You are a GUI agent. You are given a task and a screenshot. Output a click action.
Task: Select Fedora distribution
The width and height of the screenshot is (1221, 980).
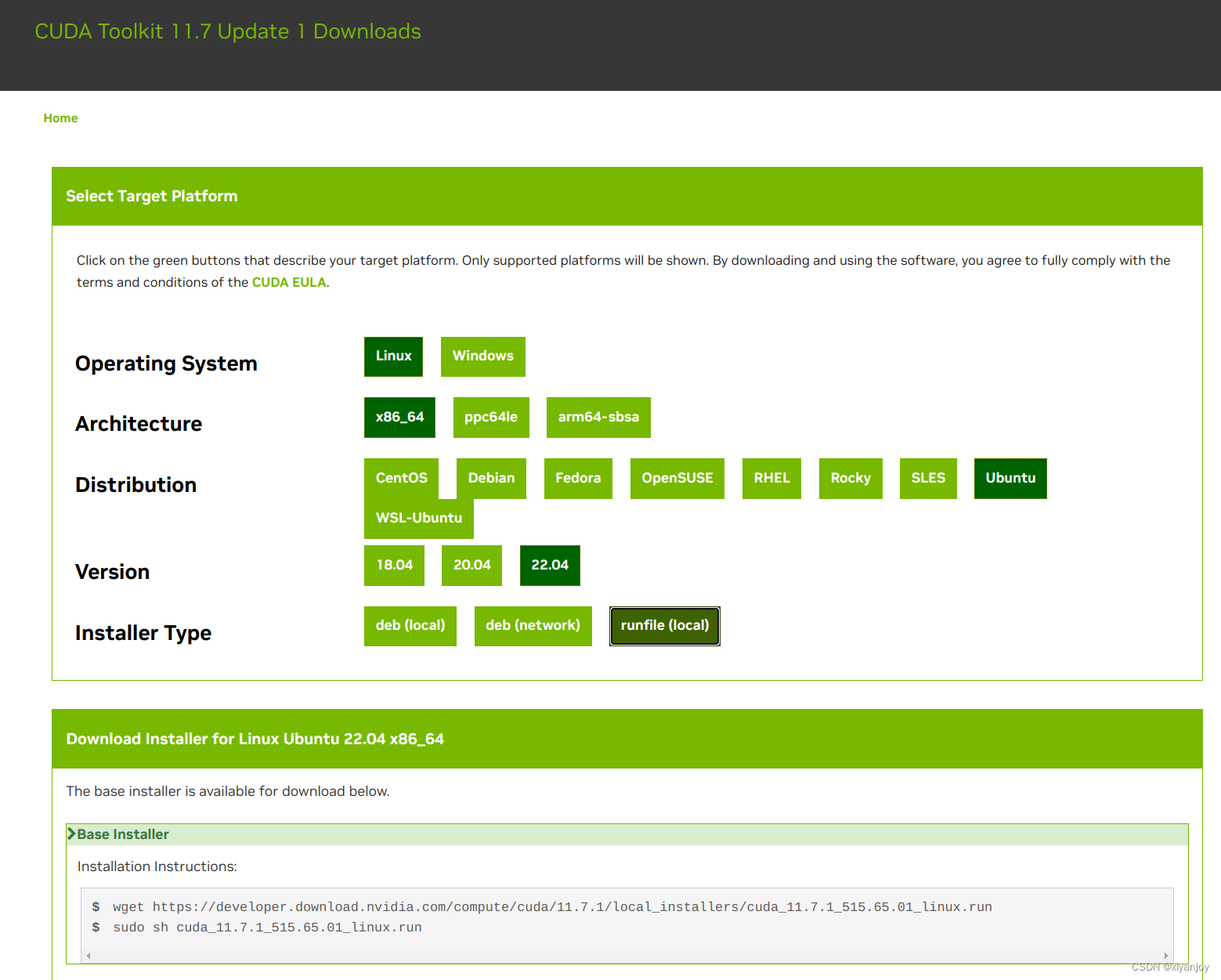pos(578,479)
